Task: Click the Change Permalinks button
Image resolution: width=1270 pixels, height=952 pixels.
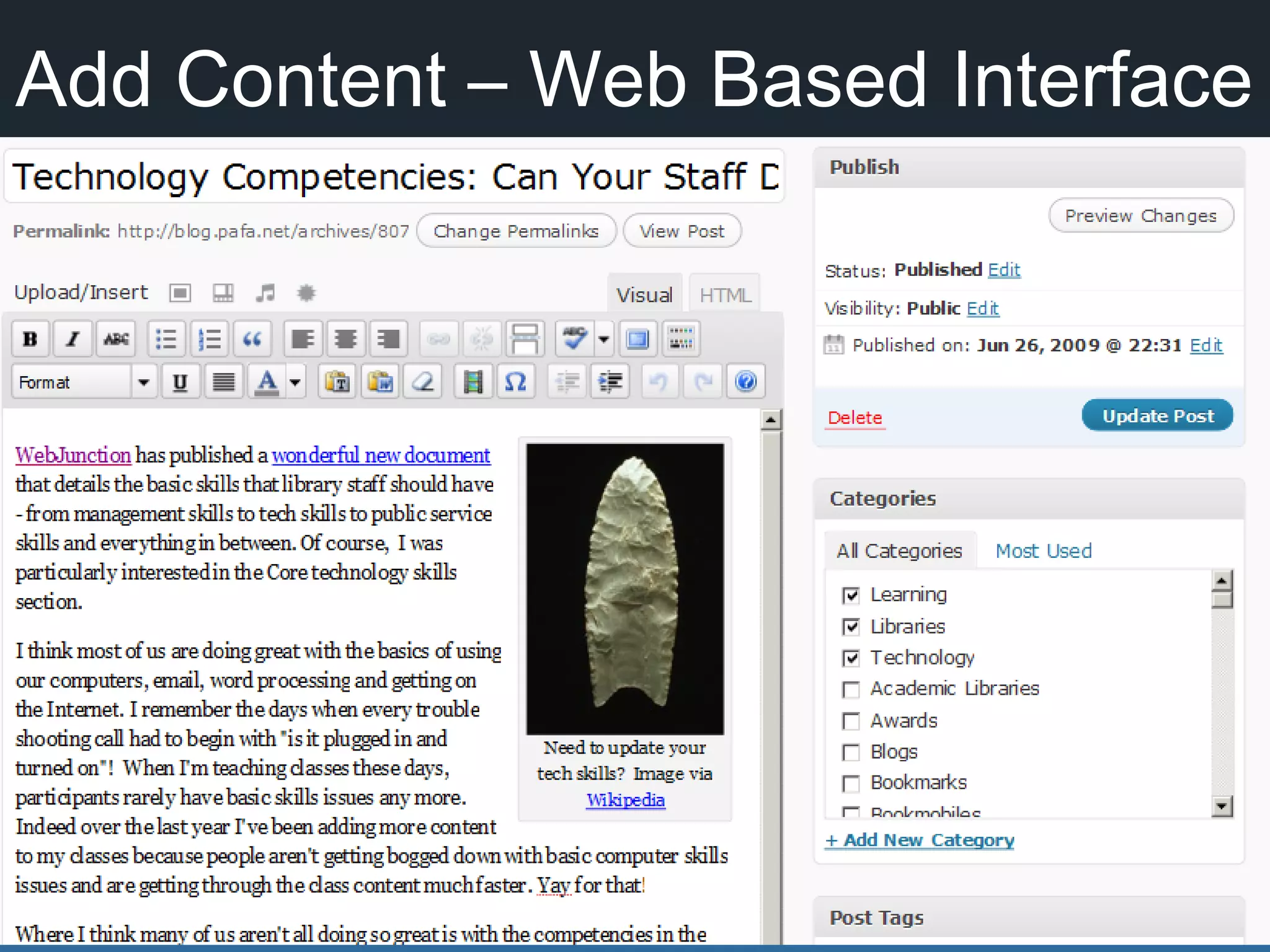Action: (x=516, y=231)
